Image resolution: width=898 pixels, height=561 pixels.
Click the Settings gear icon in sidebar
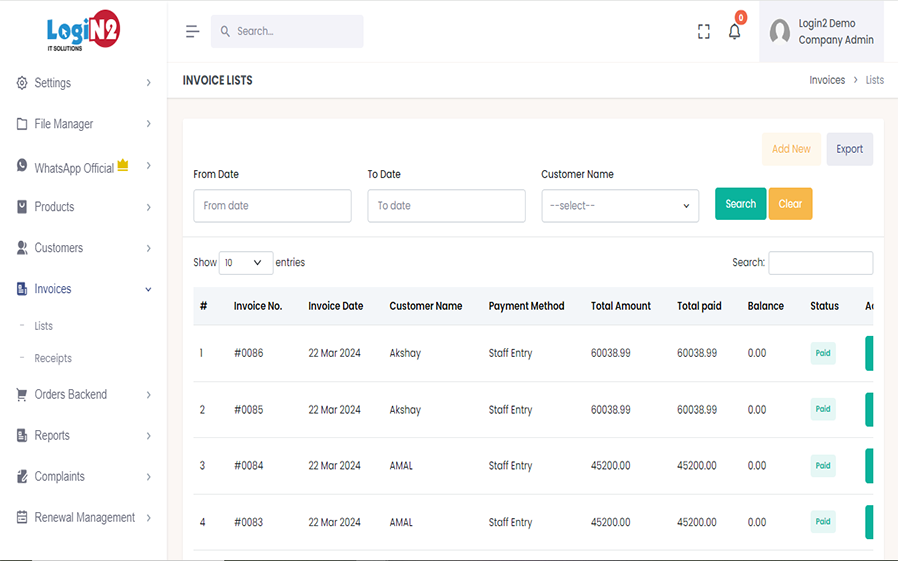coord(22,83)
